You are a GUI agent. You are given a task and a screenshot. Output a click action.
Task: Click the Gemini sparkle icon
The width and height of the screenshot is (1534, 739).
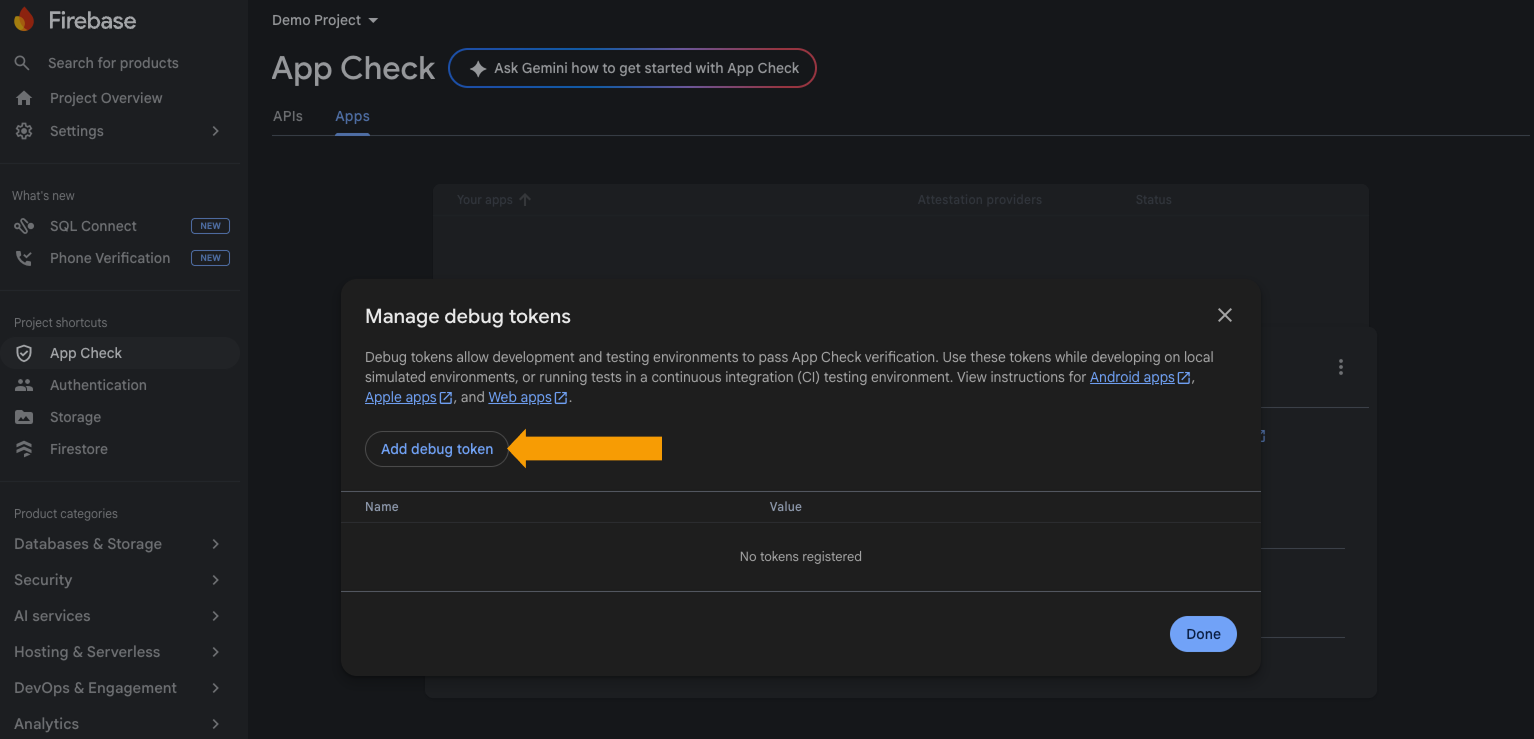[x=477, y=69]
